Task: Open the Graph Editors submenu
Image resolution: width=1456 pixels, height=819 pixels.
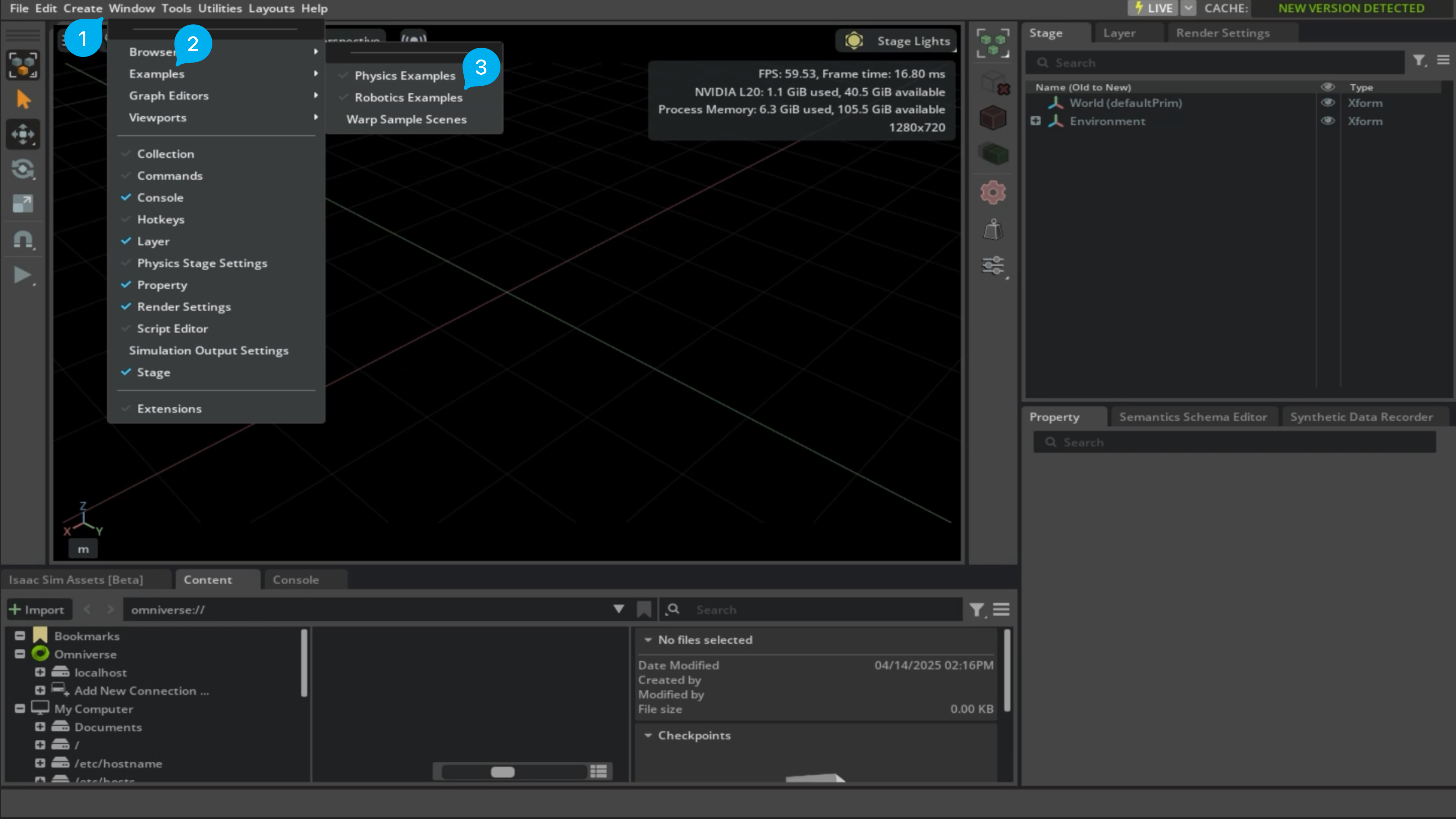Action: tap(216, 96)
